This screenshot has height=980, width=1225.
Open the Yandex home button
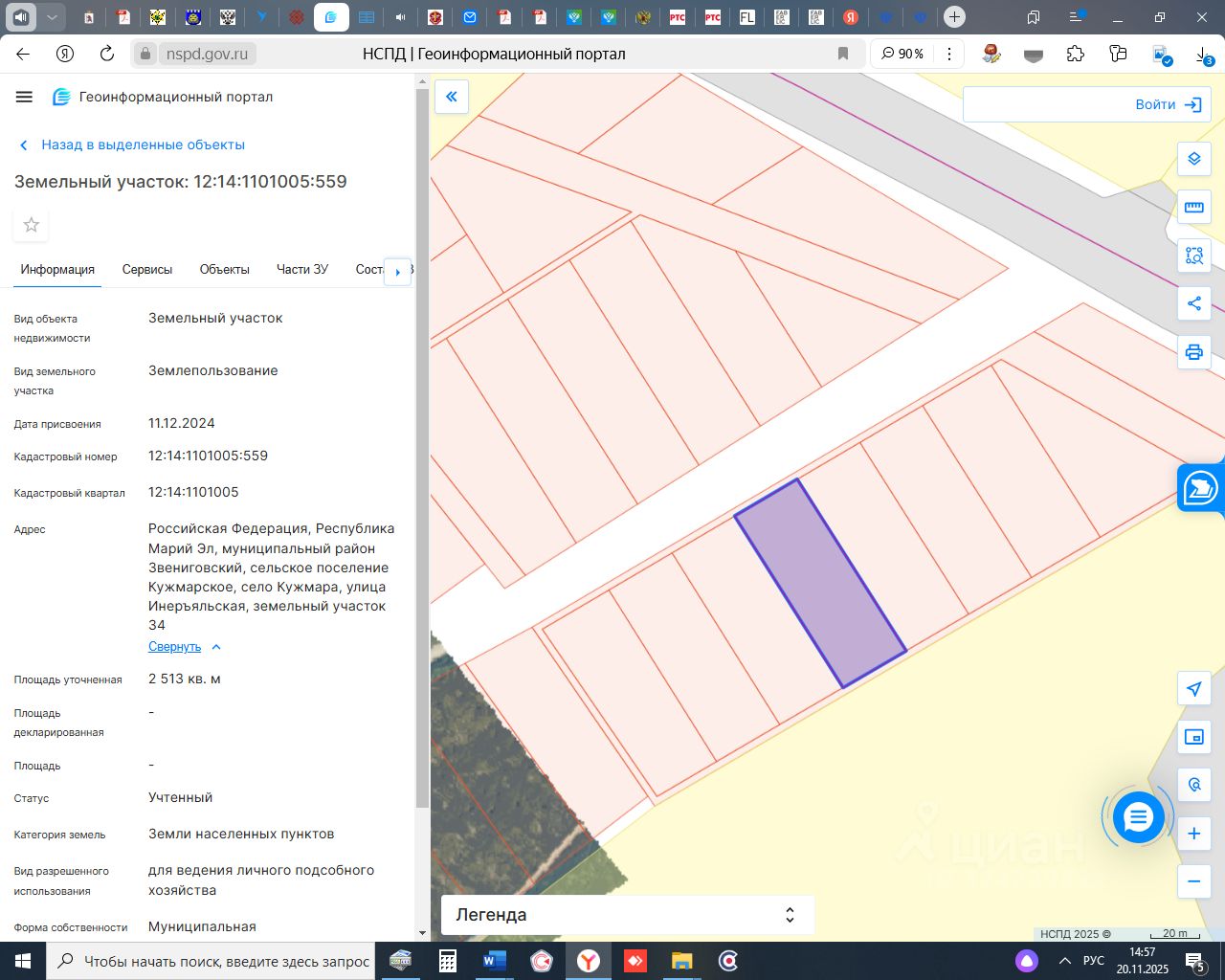[65, 54]
